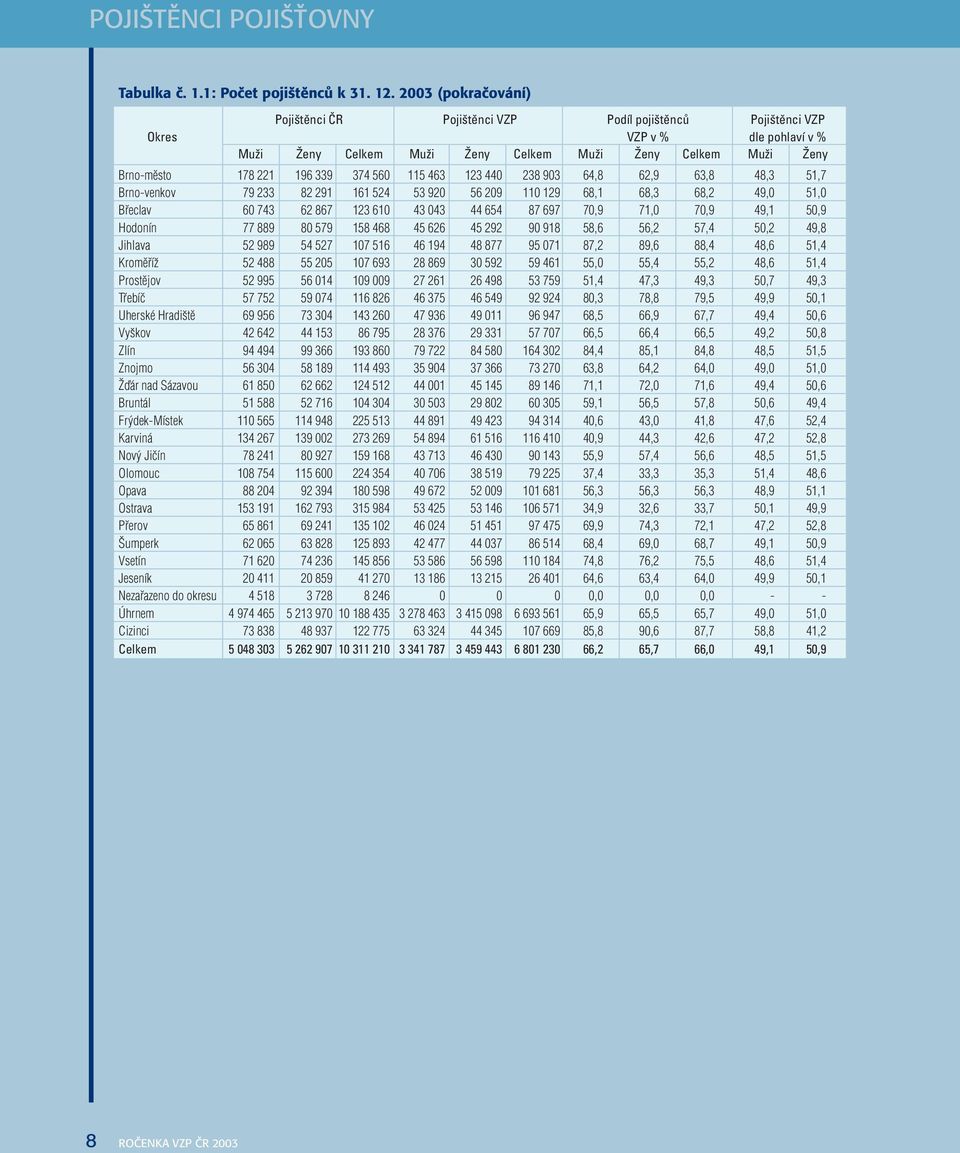Click the Vyškov row label
Image resolution: width=960 pixels, height=1153 pixels.
[135, 333]
